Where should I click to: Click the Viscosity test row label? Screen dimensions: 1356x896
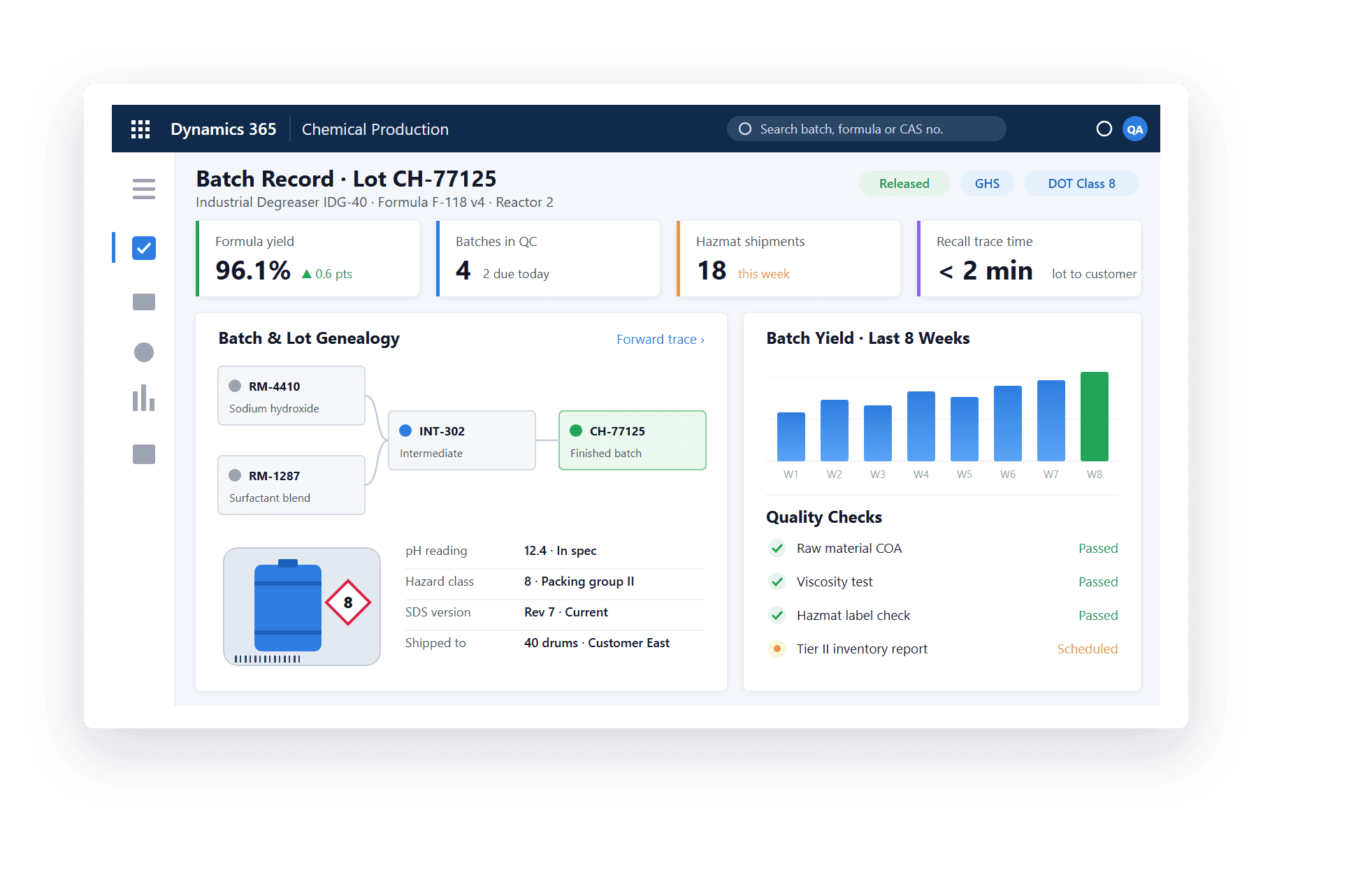835,582
